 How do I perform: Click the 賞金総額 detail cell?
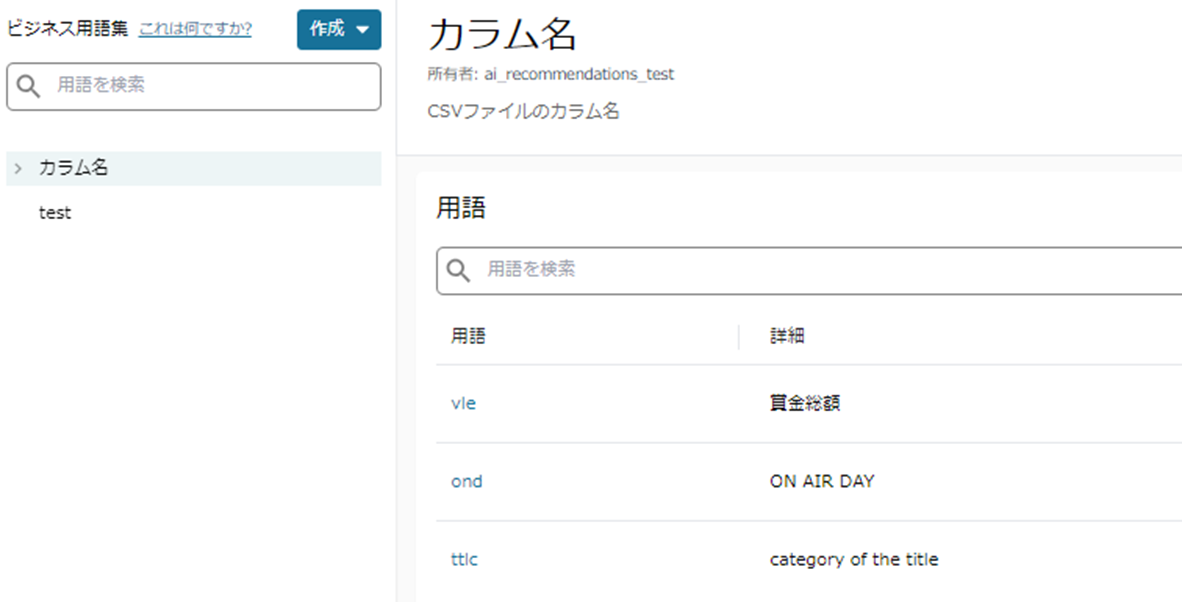[805, 404]
